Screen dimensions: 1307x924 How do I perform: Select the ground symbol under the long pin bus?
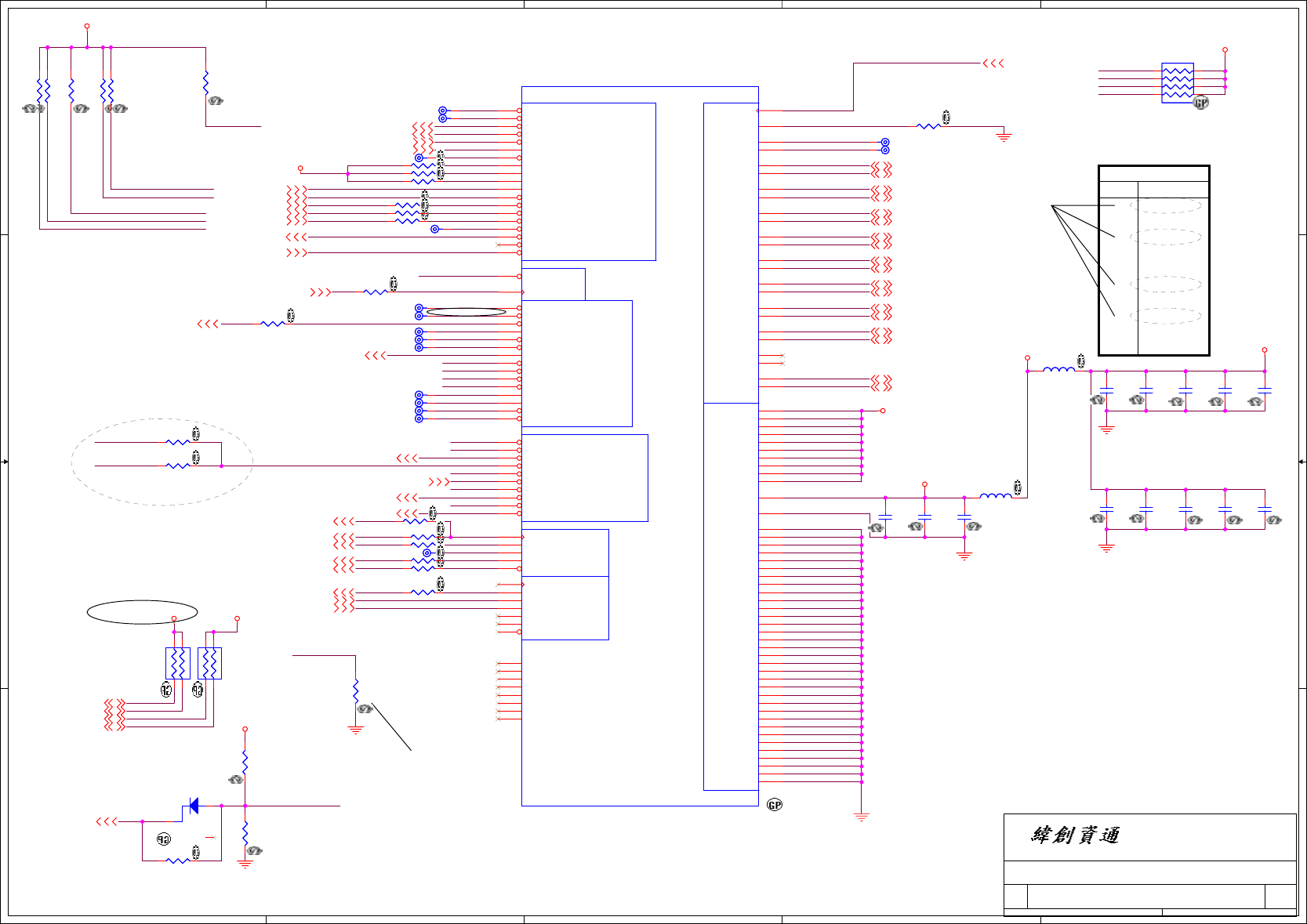862,817
